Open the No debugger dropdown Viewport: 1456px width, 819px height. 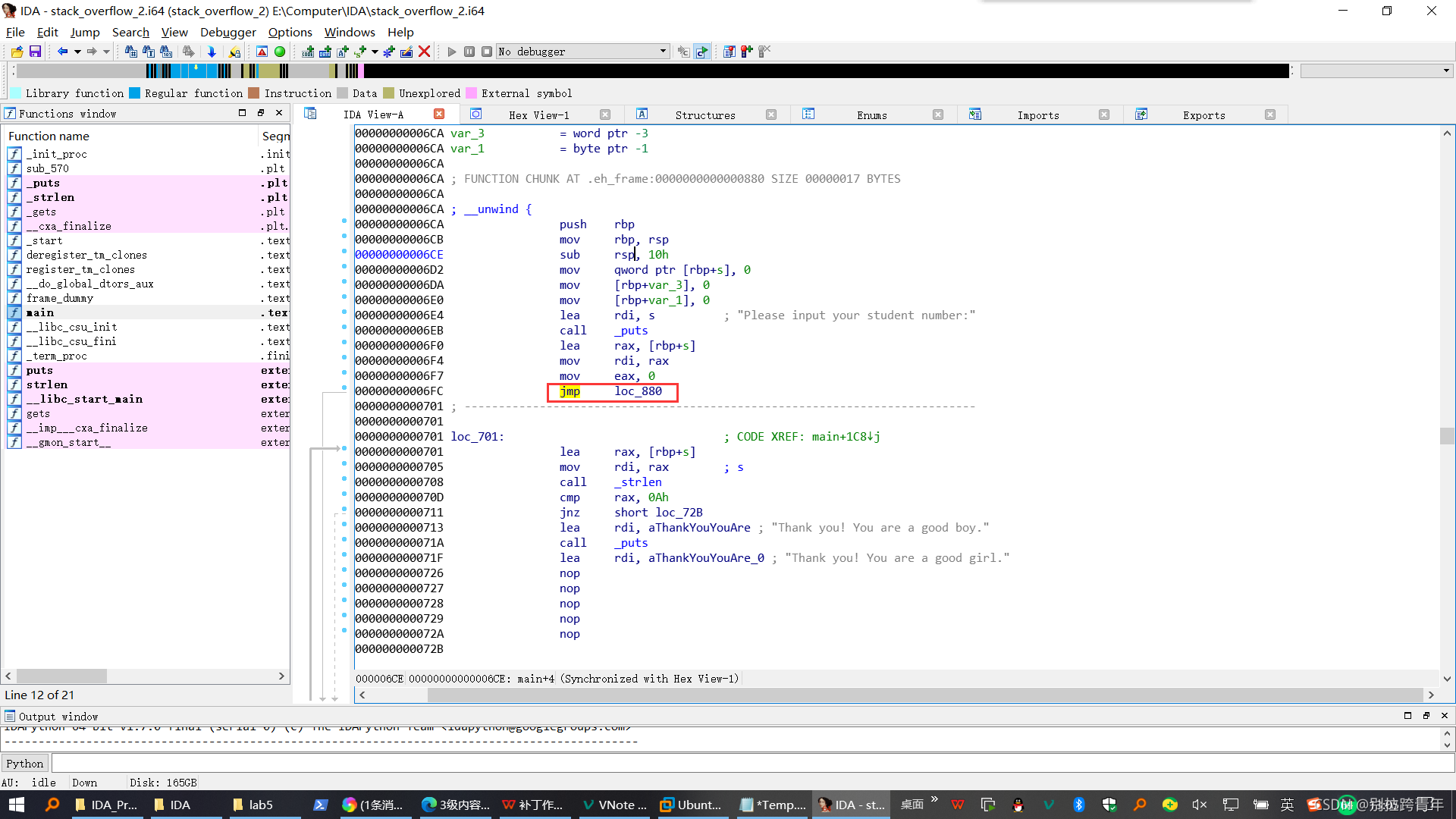(582, 52)
